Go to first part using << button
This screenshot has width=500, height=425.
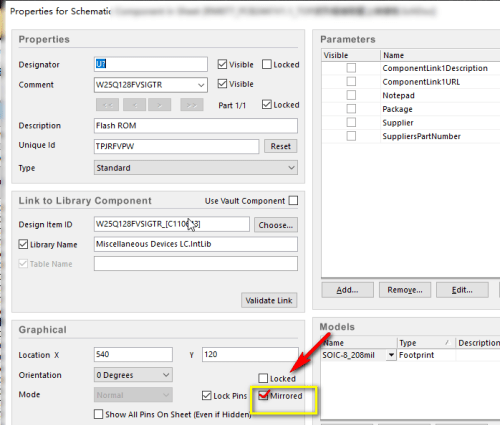(107, 105)
